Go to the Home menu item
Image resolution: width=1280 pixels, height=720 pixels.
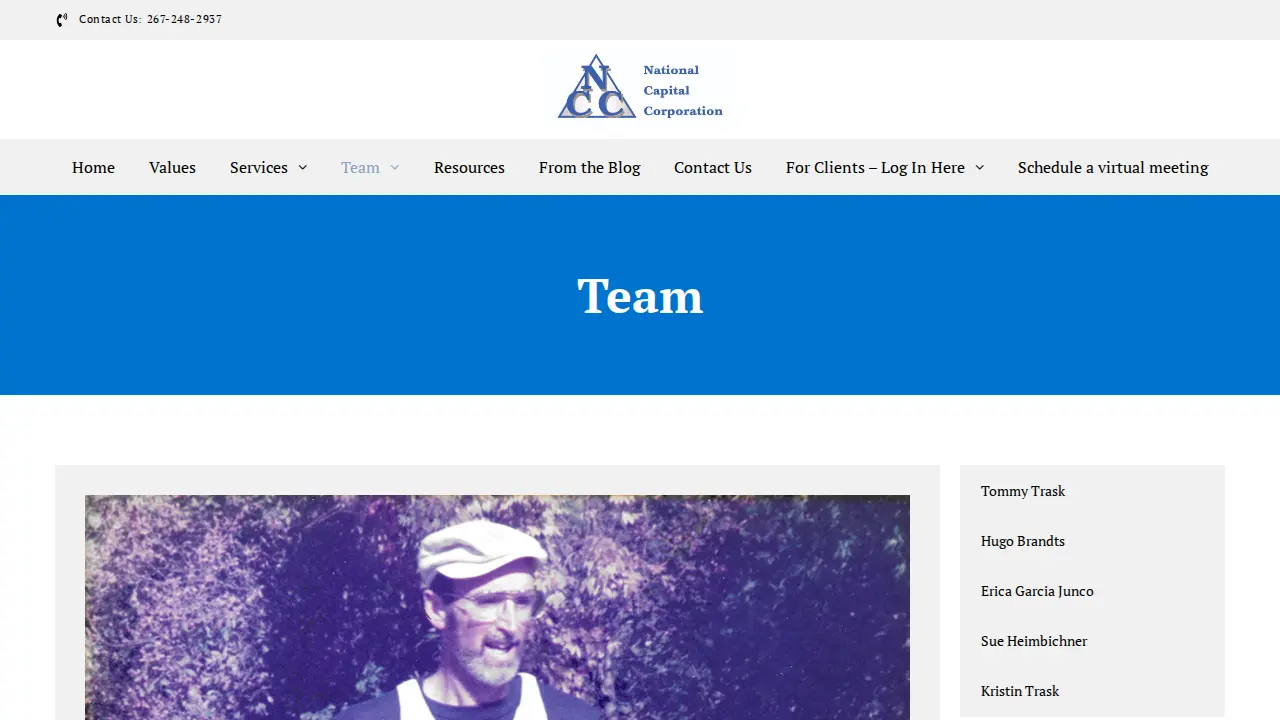point(93,167)
